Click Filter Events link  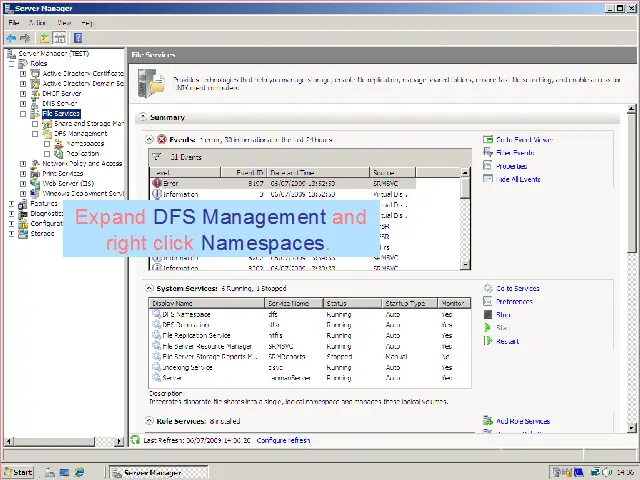tap(516, 153)
